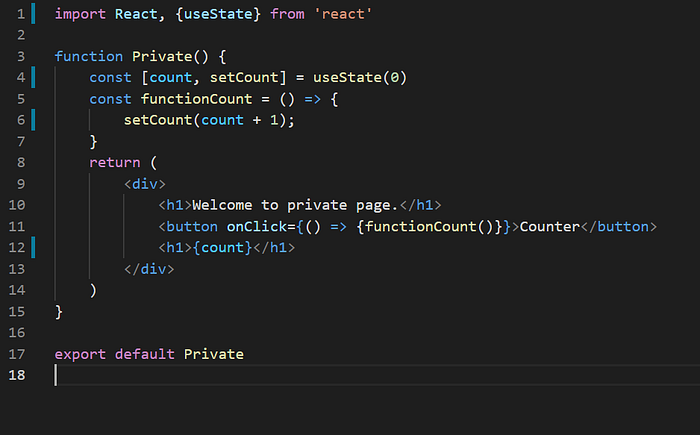Click line number 15 in the gutter

click(17, 311)
